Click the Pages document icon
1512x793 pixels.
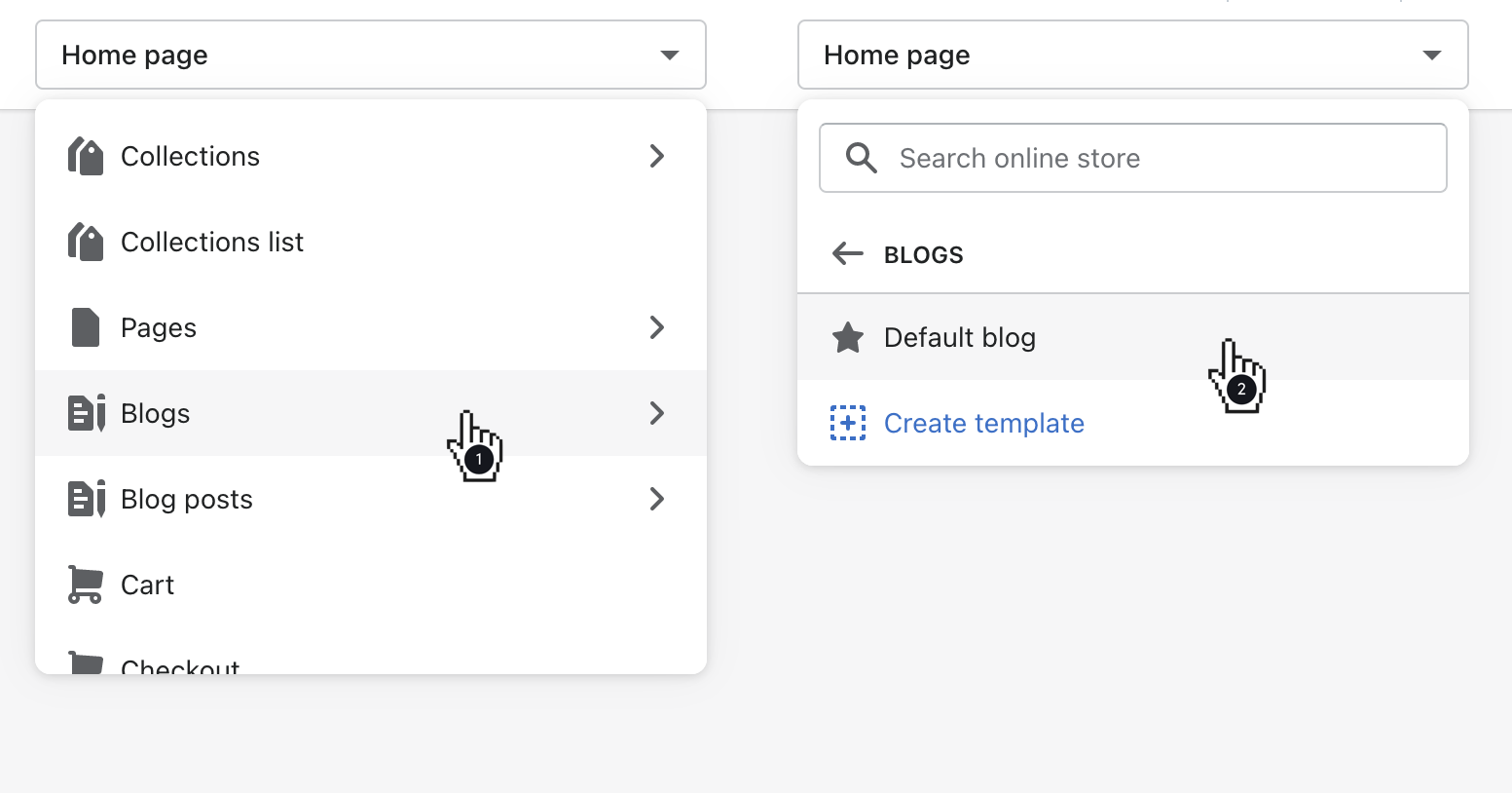tap(85, 327)
